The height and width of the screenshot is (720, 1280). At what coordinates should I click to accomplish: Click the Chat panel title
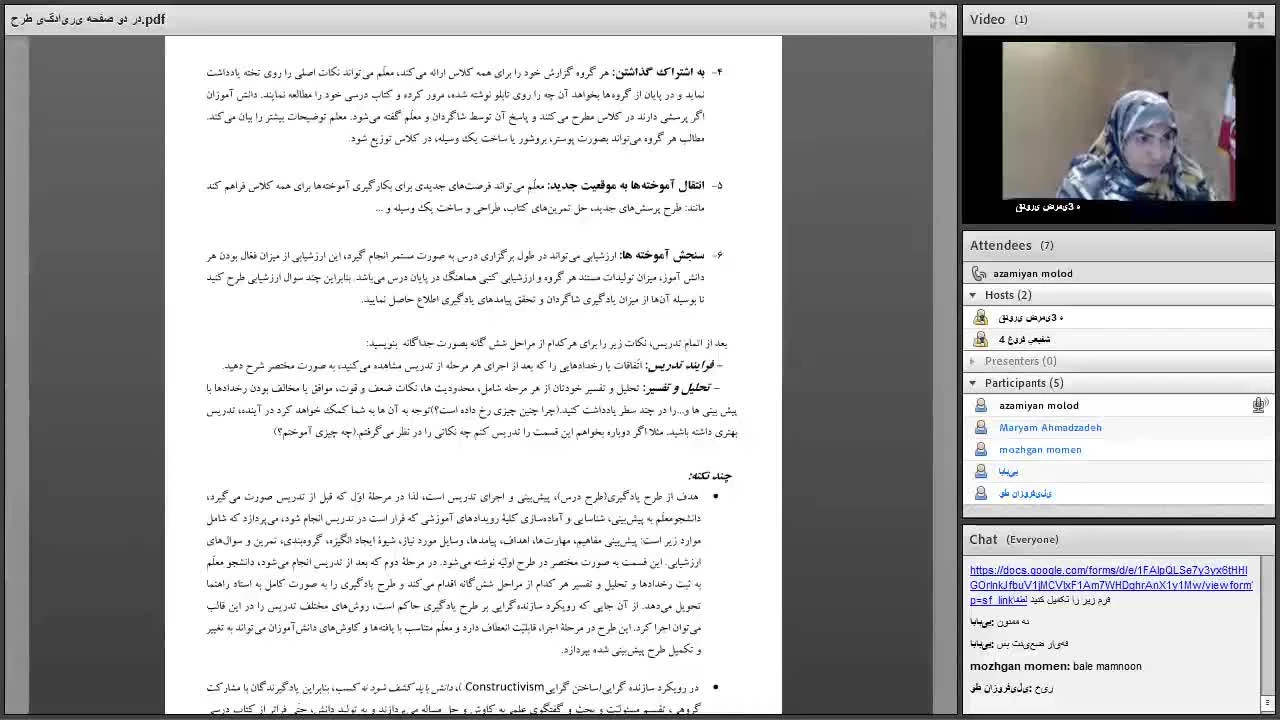point(983,539)
